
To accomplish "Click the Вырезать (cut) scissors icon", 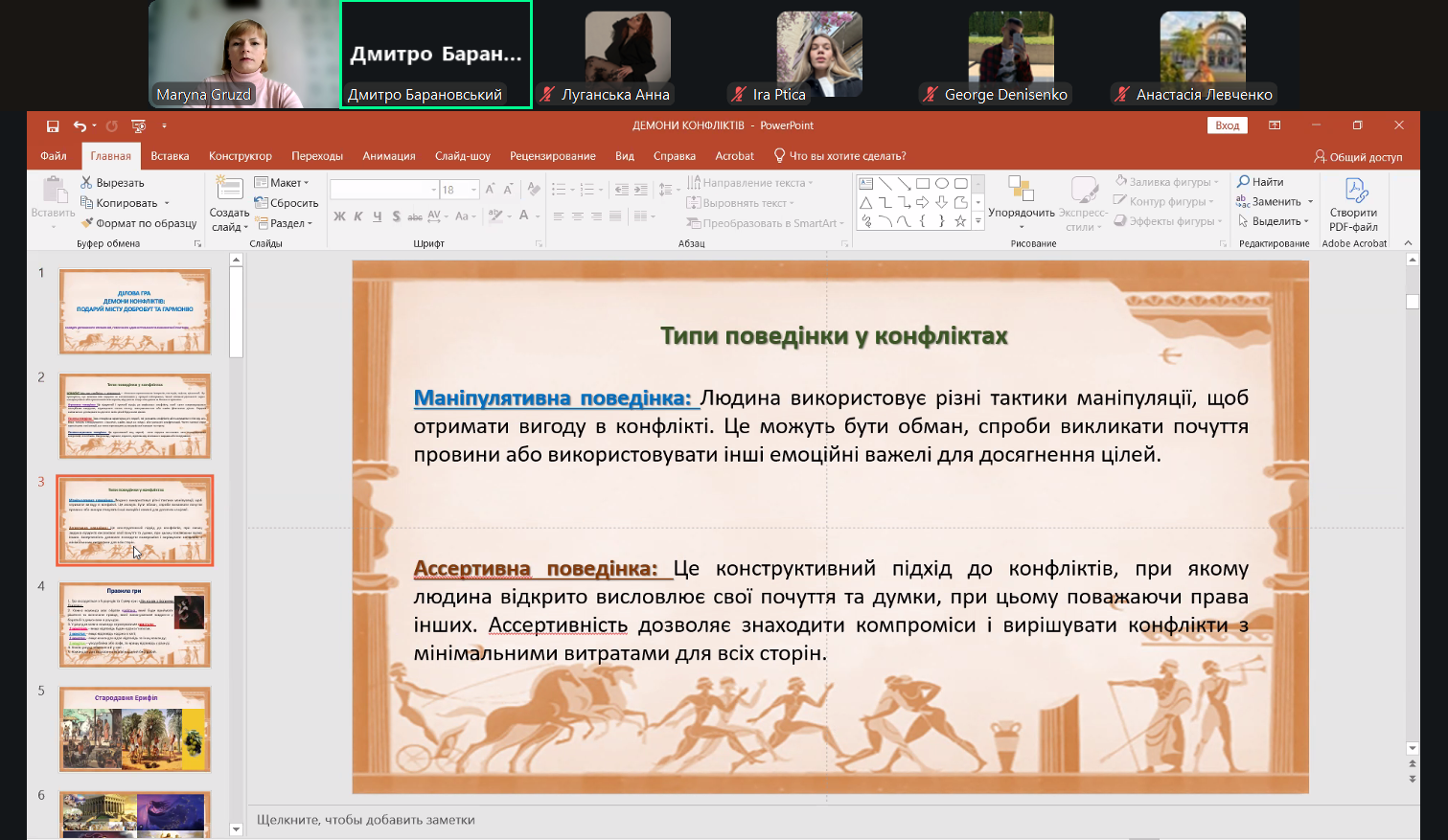I will click(86, 182).
